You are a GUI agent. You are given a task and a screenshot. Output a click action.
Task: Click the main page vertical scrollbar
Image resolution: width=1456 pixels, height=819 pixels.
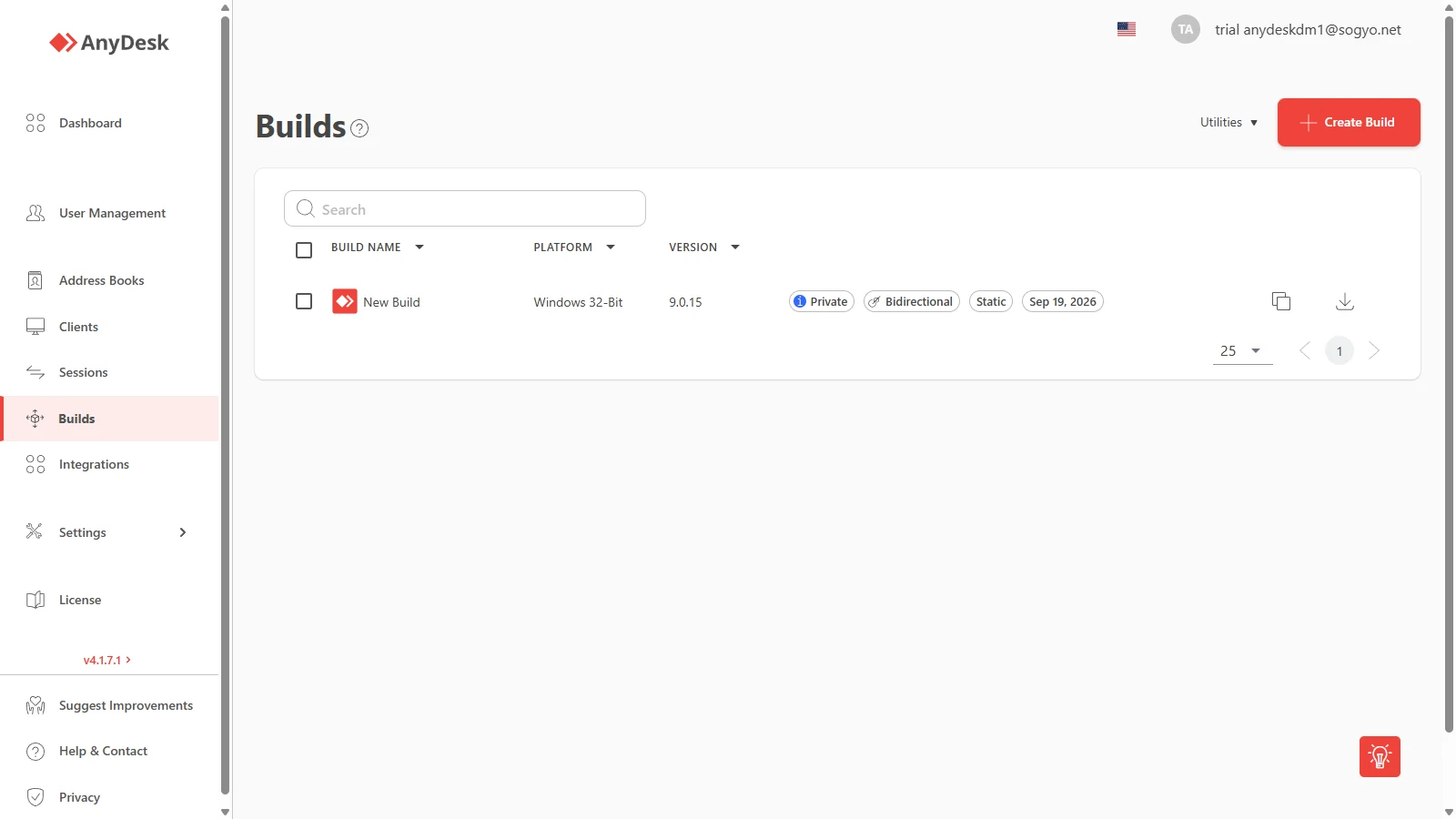click(x=1449, y=373)
